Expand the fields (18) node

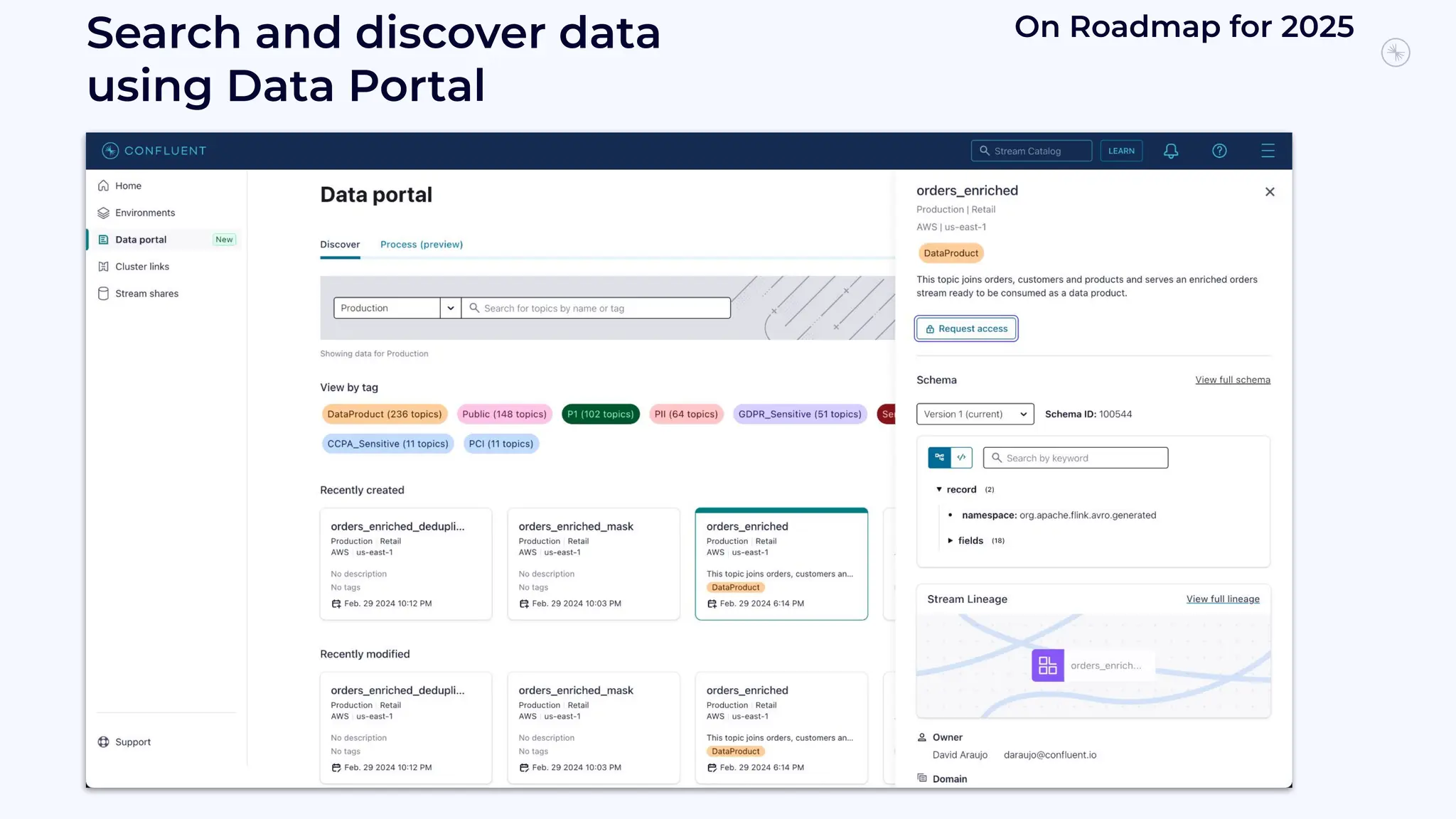pos(950,540)
